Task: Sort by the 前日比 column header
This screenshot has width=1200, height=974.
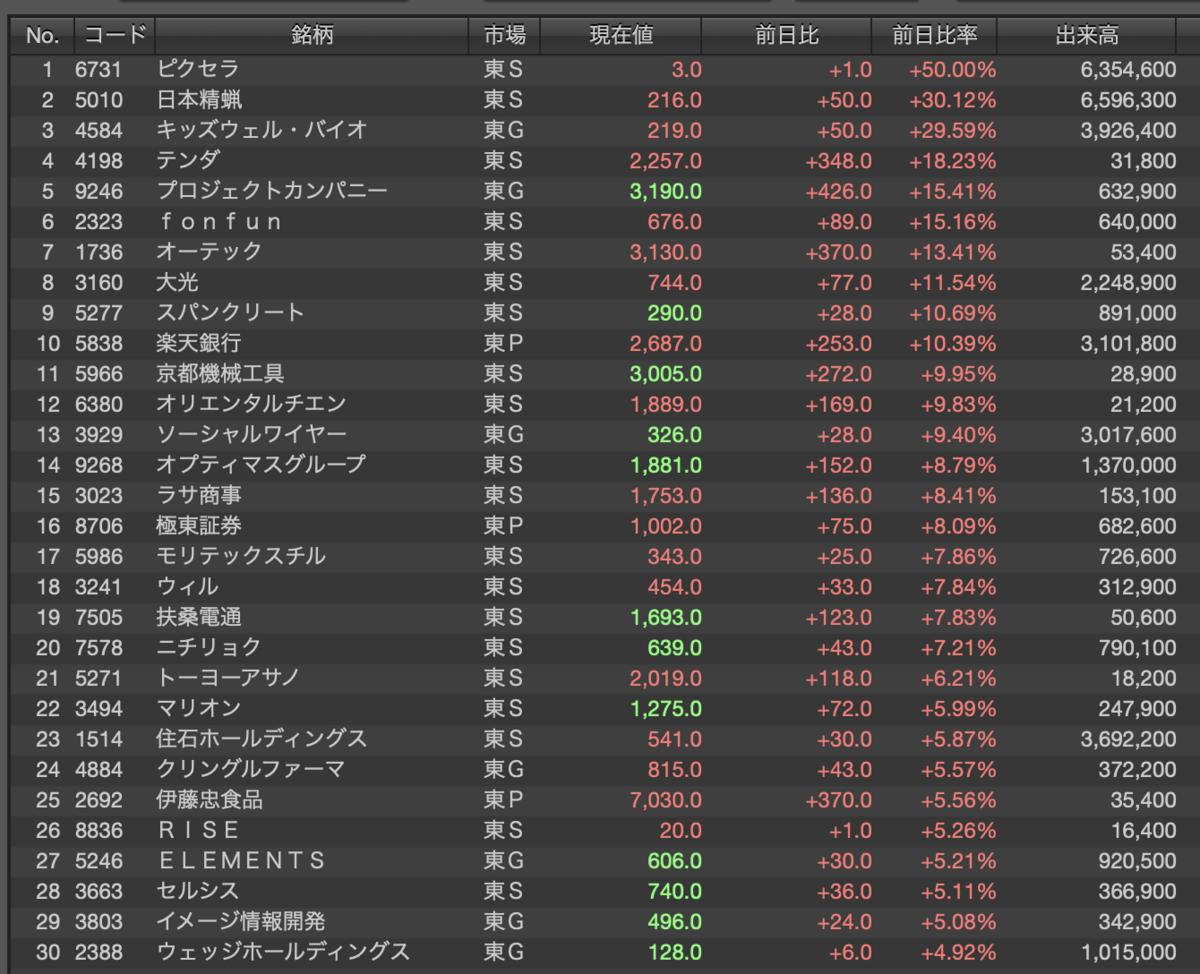Action: [x=787, y=36]
